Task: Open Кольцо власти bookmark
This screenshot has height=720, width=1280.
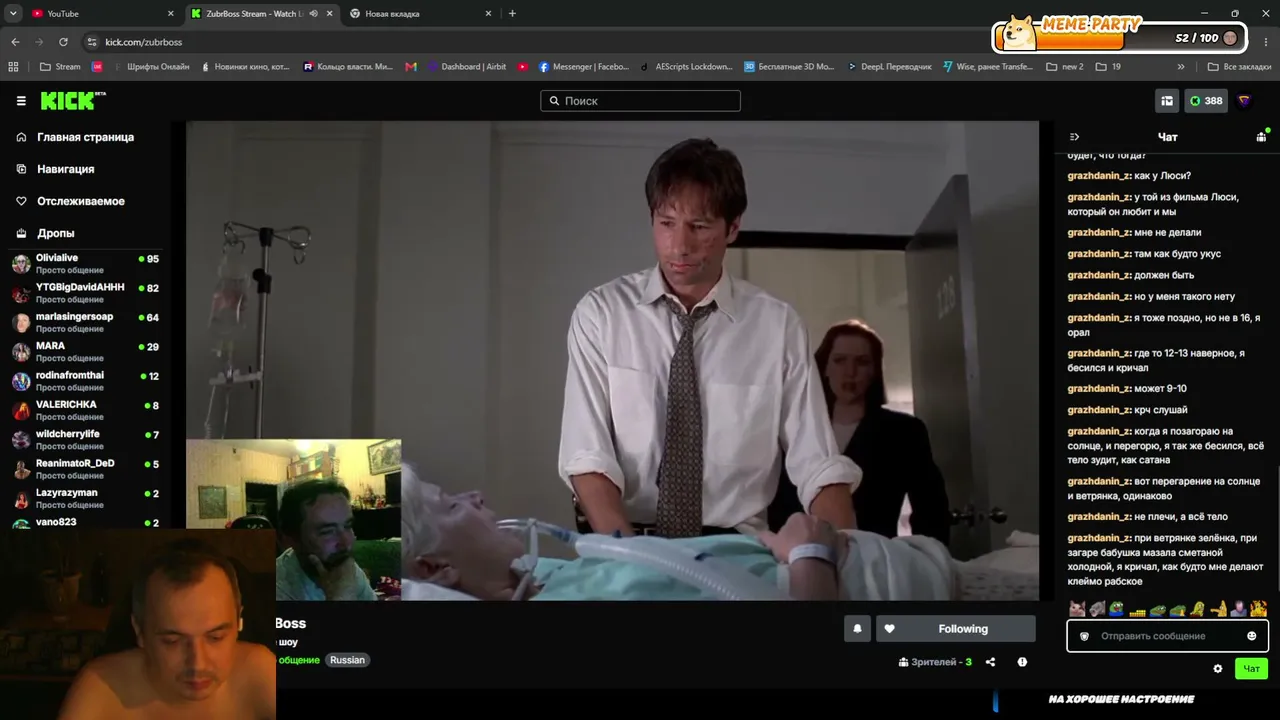Action: click(x=348, y=67)
